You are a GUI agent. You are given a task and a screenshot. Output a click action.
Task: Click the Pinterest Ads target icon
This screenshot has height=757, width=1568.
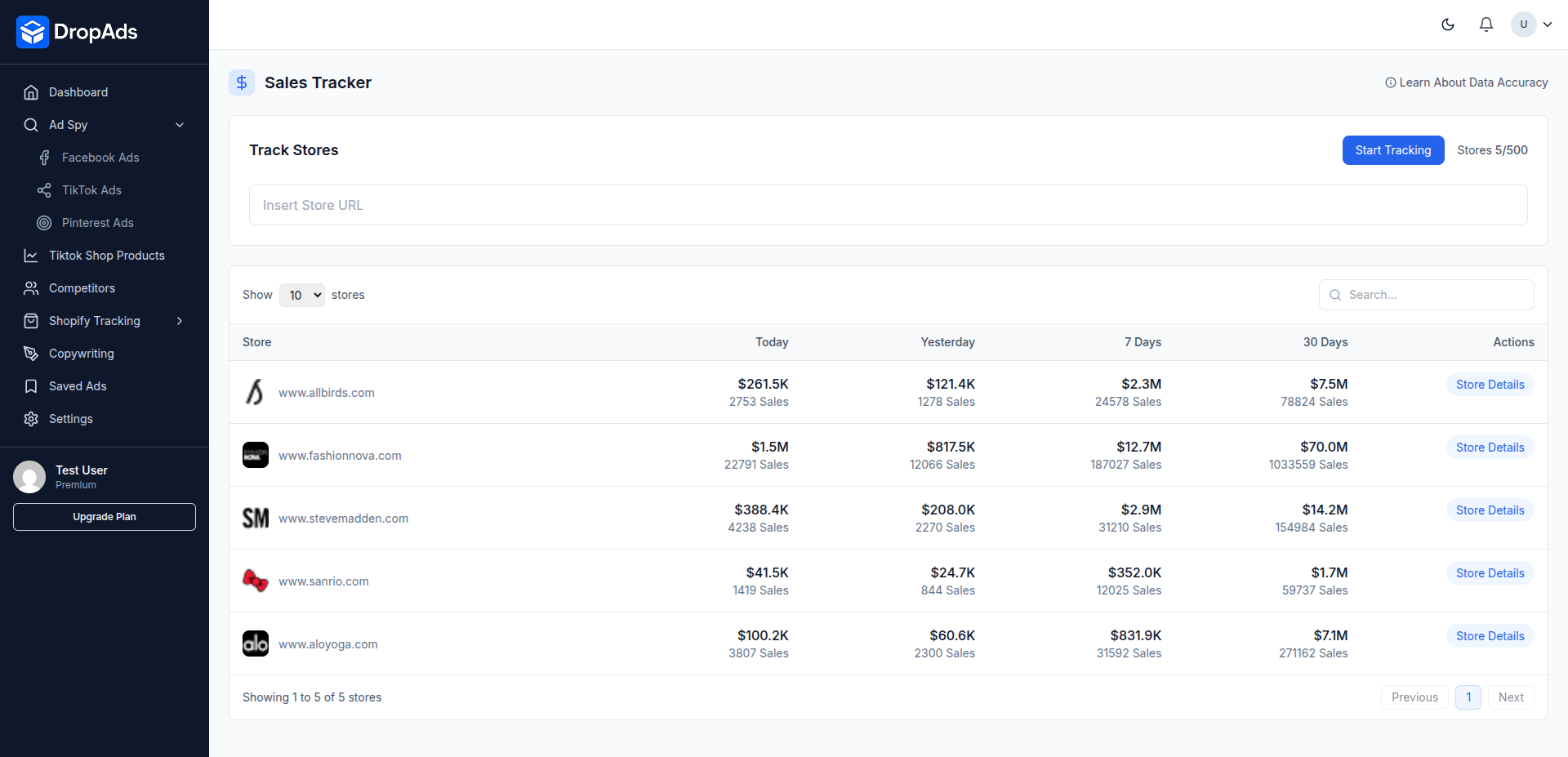pyautogui.click(x=44, y=223)
